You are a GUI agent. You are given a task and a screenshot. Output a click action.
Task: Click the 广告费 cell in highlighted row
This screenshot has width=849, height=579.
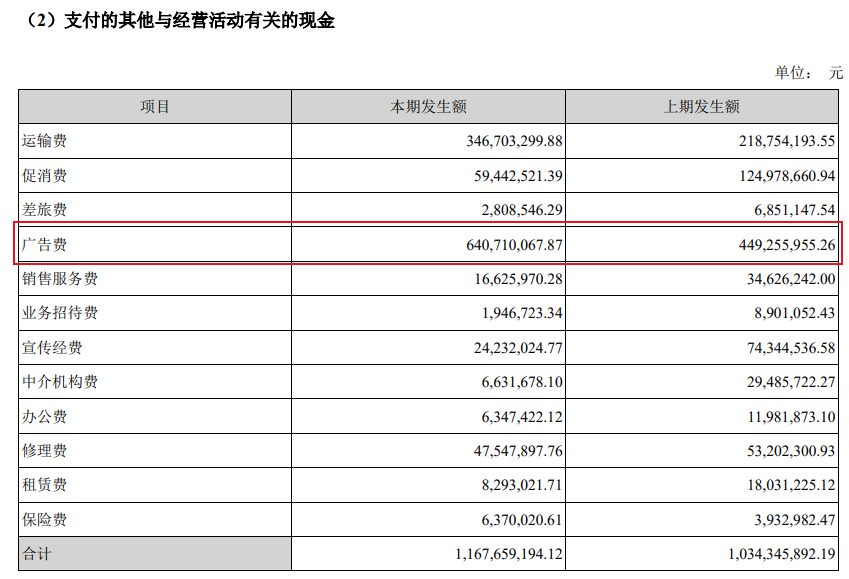45,245
